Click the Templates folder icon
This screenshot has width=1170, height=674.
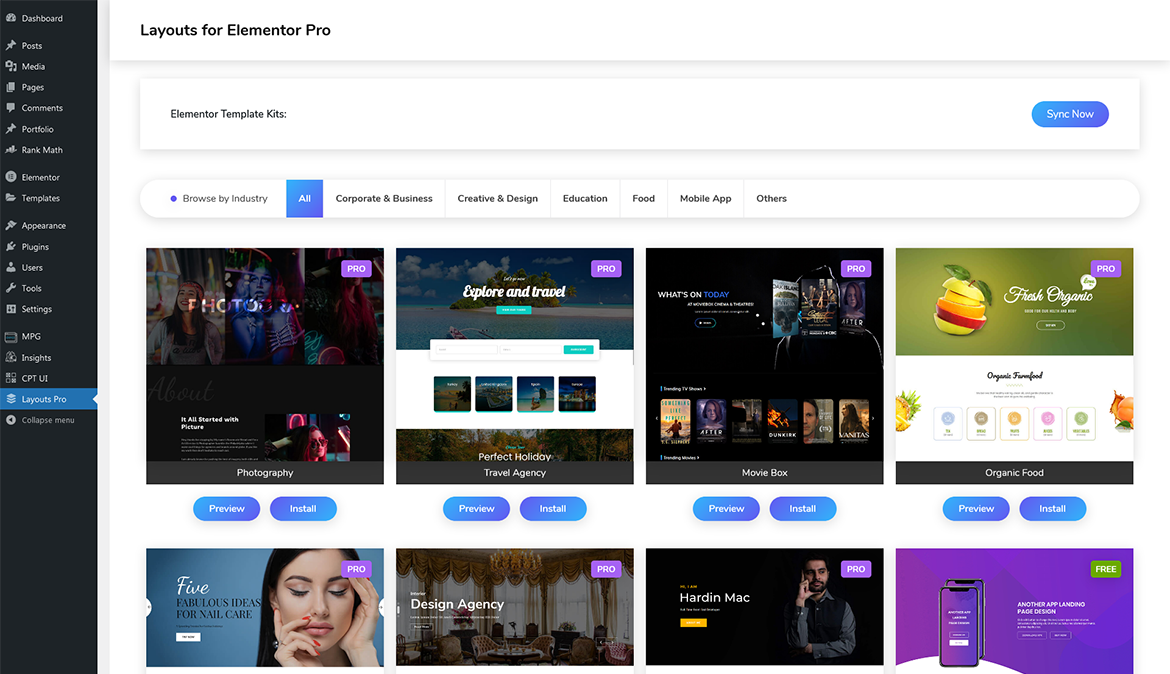point(10,199)
